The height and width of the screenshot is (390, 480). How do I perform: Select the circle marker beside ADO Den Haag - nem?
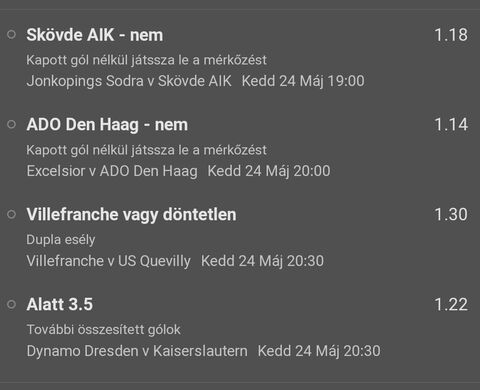coord(11,124)
